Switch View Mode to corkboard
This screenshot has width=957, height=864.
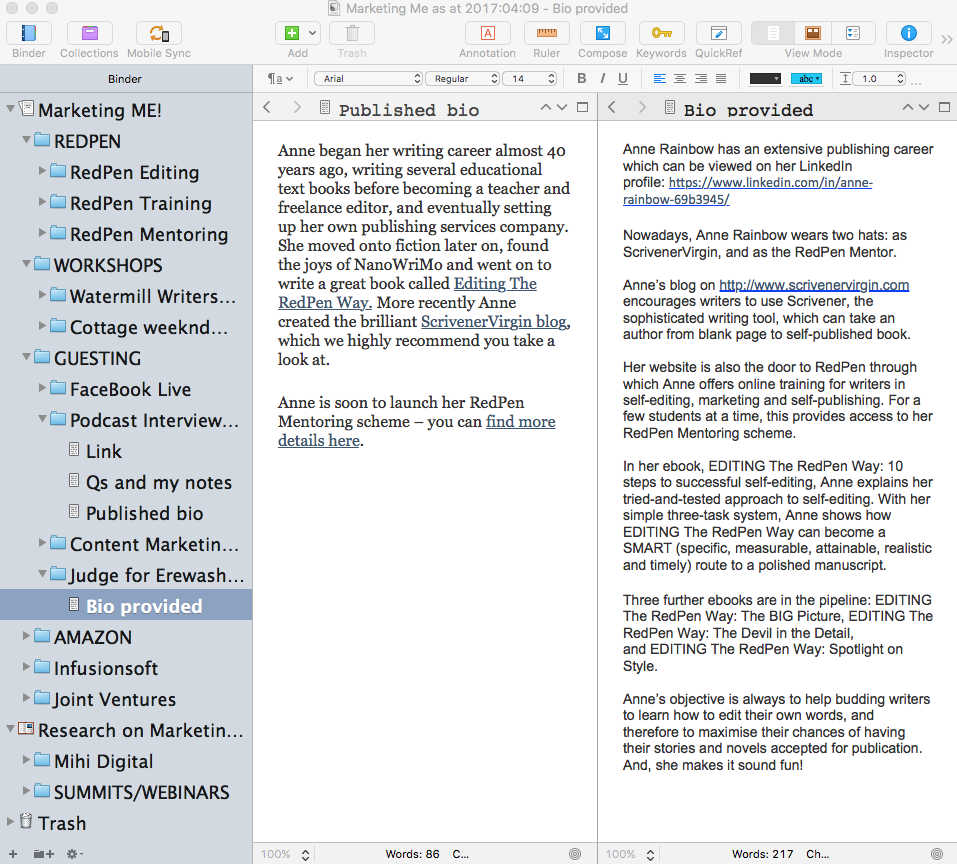(x=813, y=34)
